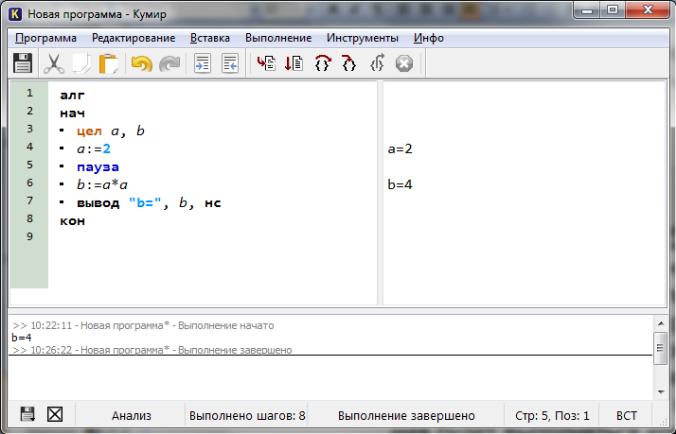Stop execution with the gray cross icon
The height and width of the screenshot is (434, 676).
coord(404,63)
